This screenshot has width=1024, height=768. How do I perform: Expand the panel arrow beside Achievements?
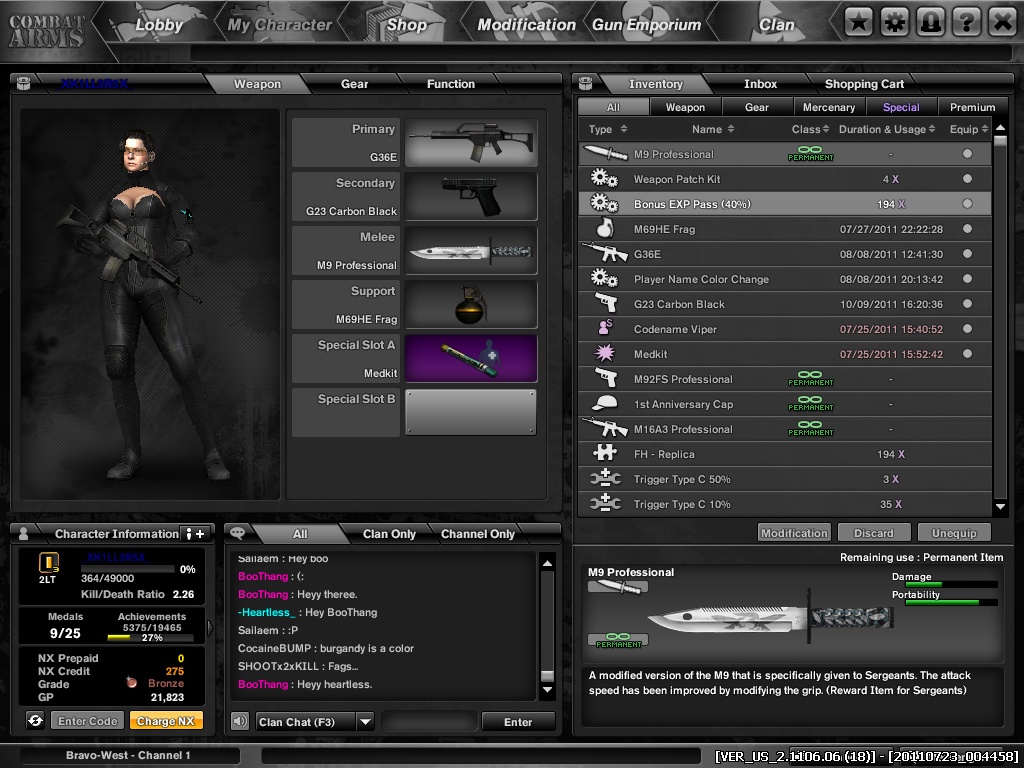210,628
